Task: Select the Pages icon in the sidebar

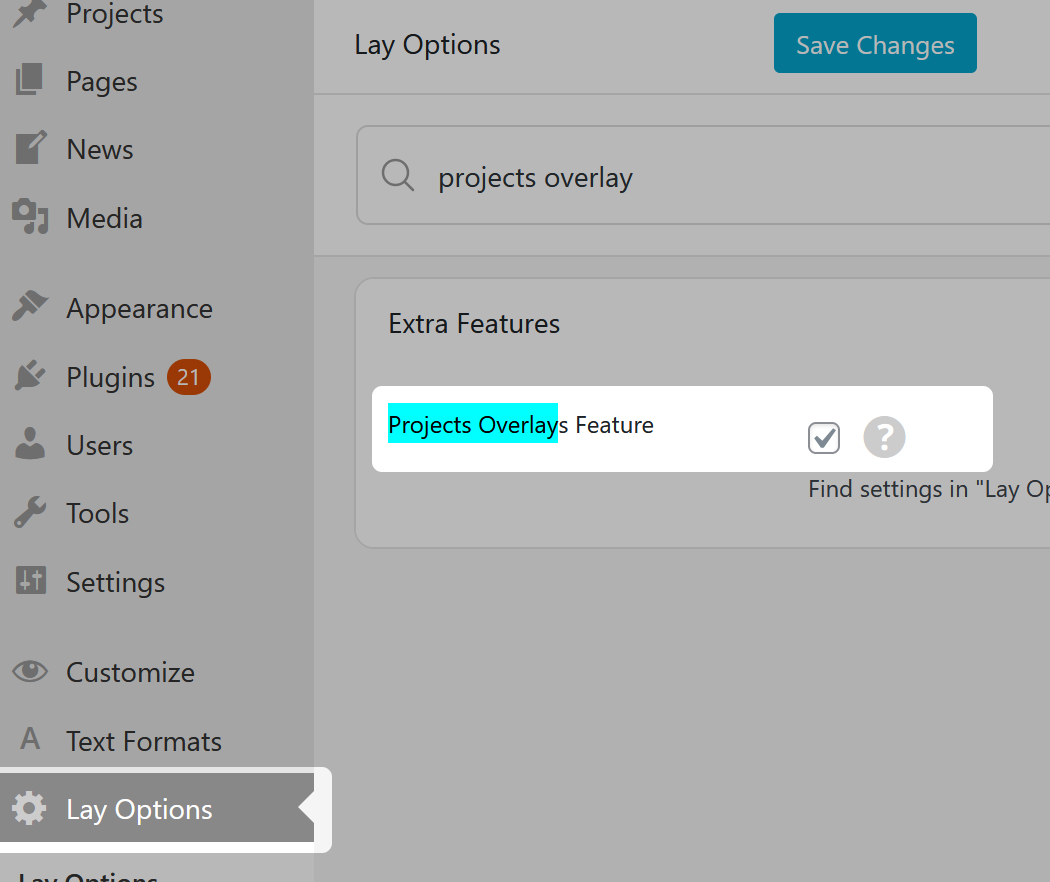Action: (x=30, y=80)
